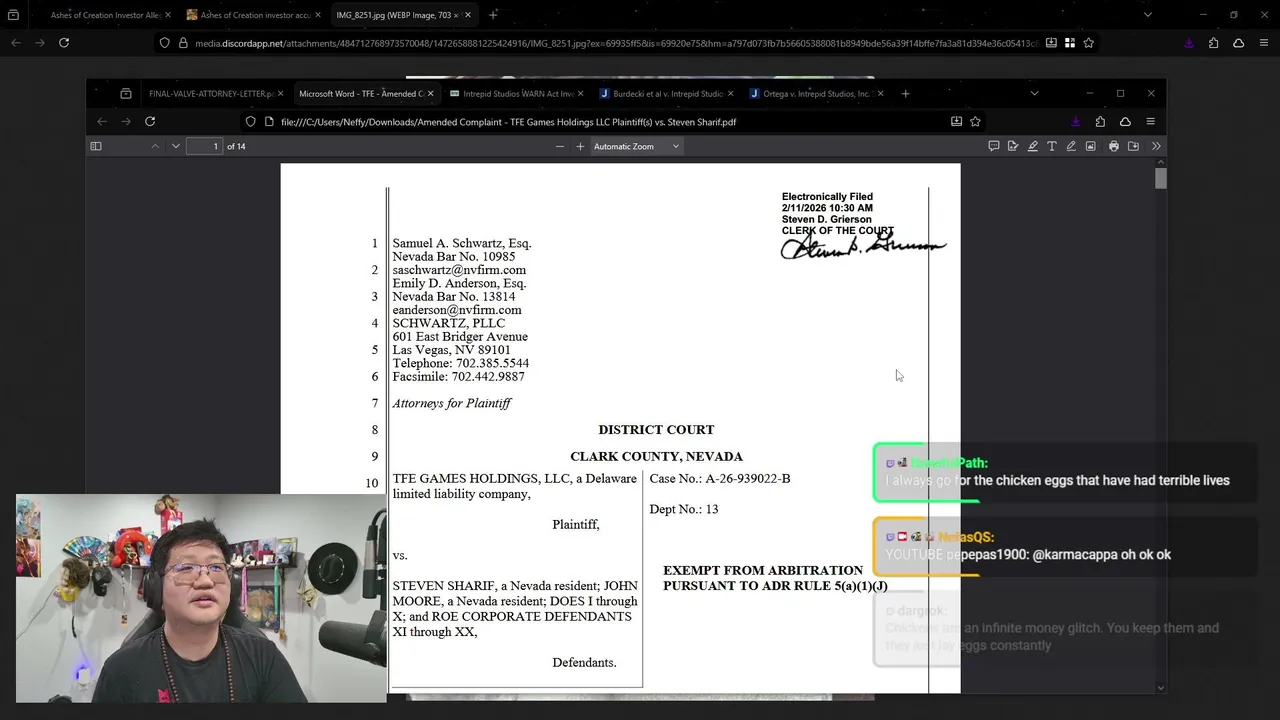This screenshot has width=1280, height=720.
Task: Select the PDF add-text tool
Action: click(x=1052, y=146)
